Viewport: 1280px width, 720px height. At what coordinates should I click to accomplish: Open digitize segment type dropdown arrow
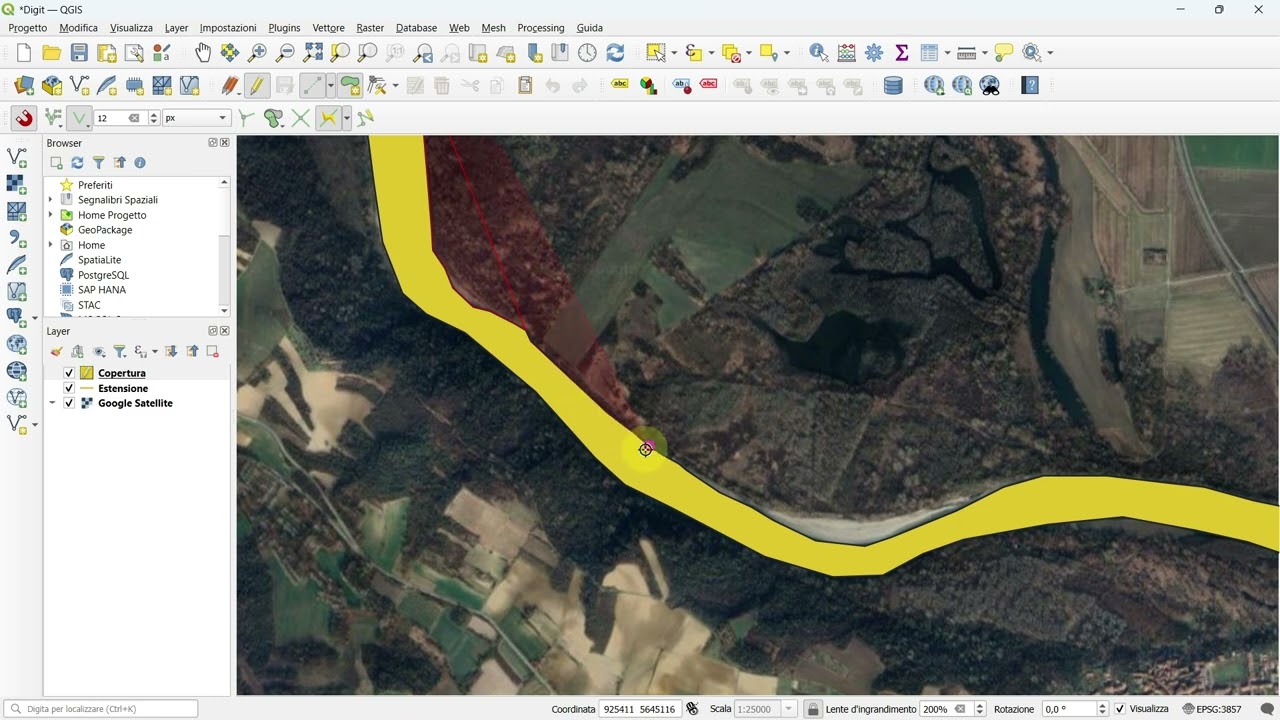point(330,86)
